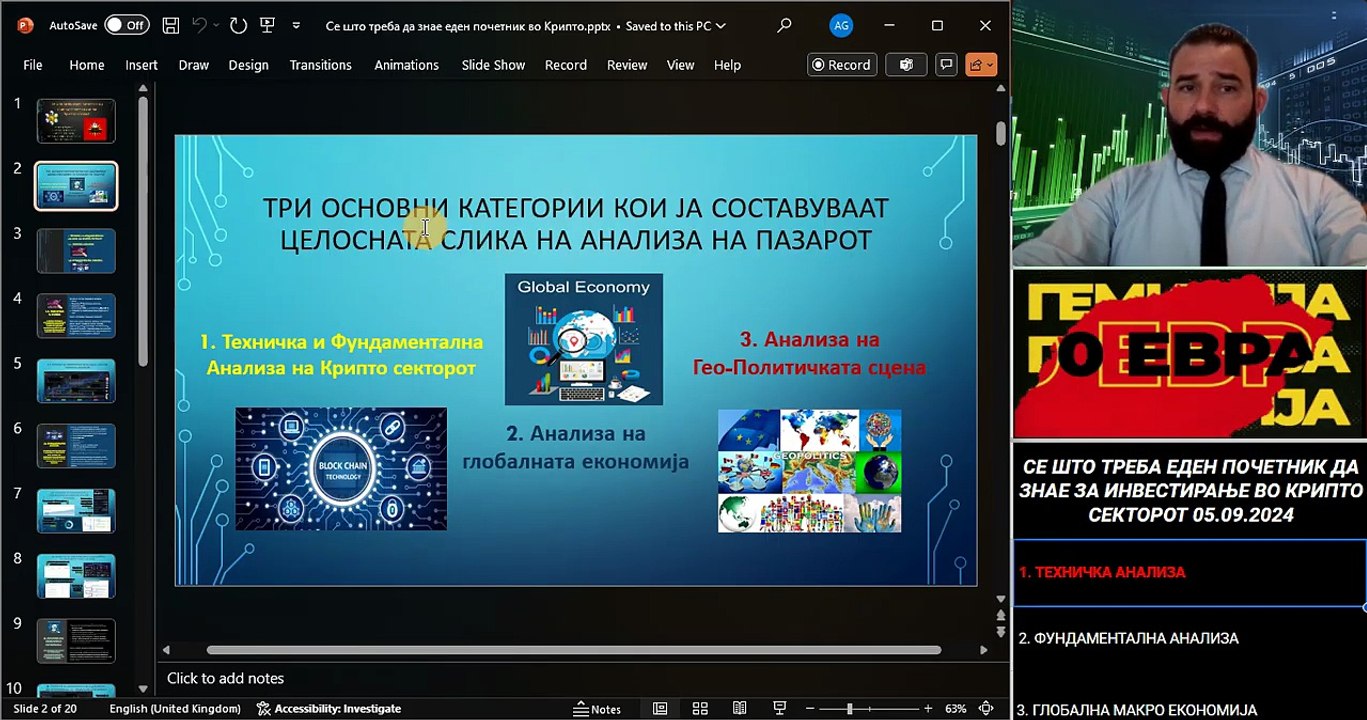Select slide 7 thumbnail
Viewport: 1367px width, 720px height.
pyautogui.click(x=76, y=511)
